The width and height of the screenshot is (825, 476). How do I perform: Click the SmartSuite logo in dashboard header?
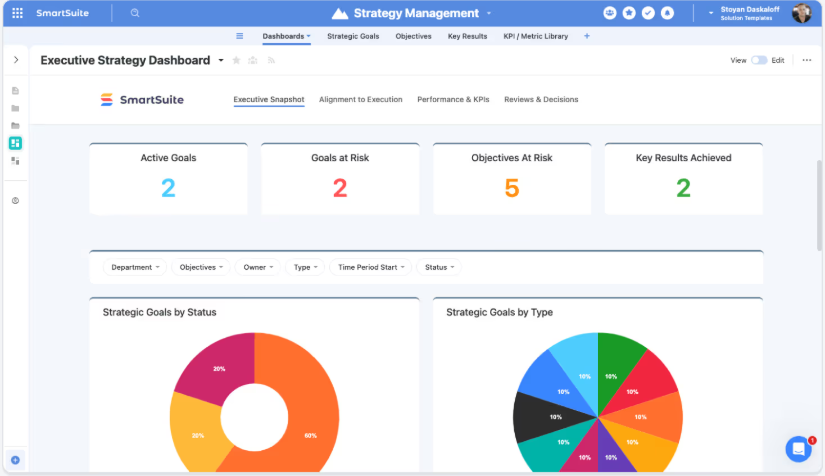pyautogui.click(x=142, y=99)
